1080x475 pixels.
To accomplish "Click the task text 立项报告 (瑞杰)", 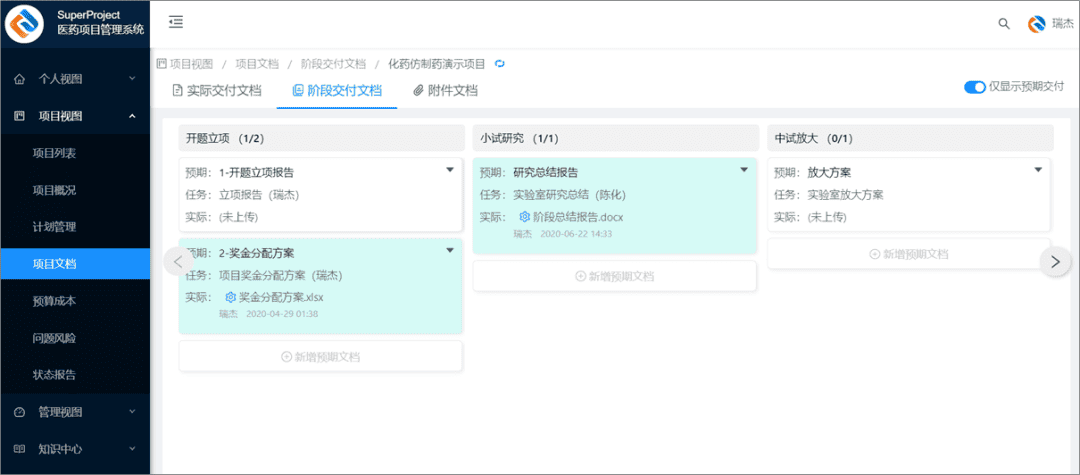I will tap(259, 195).
